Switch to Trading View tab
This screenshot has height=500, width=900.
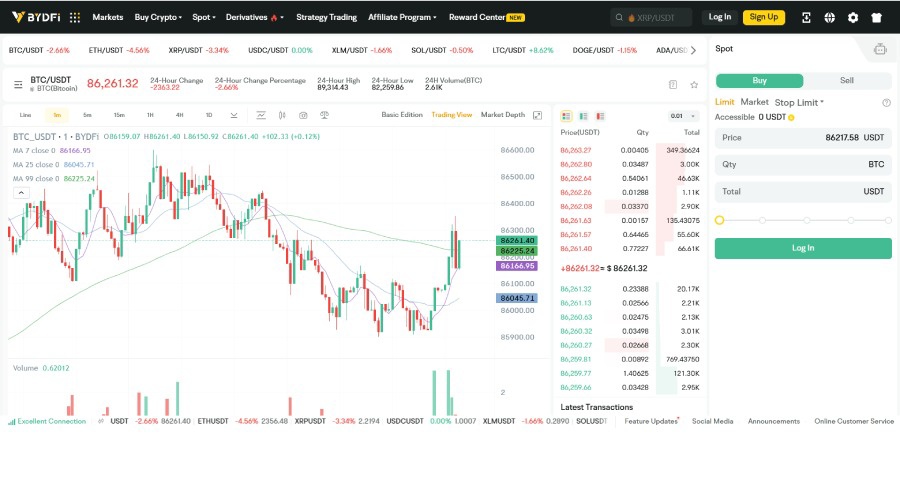(x=452, y=115)
